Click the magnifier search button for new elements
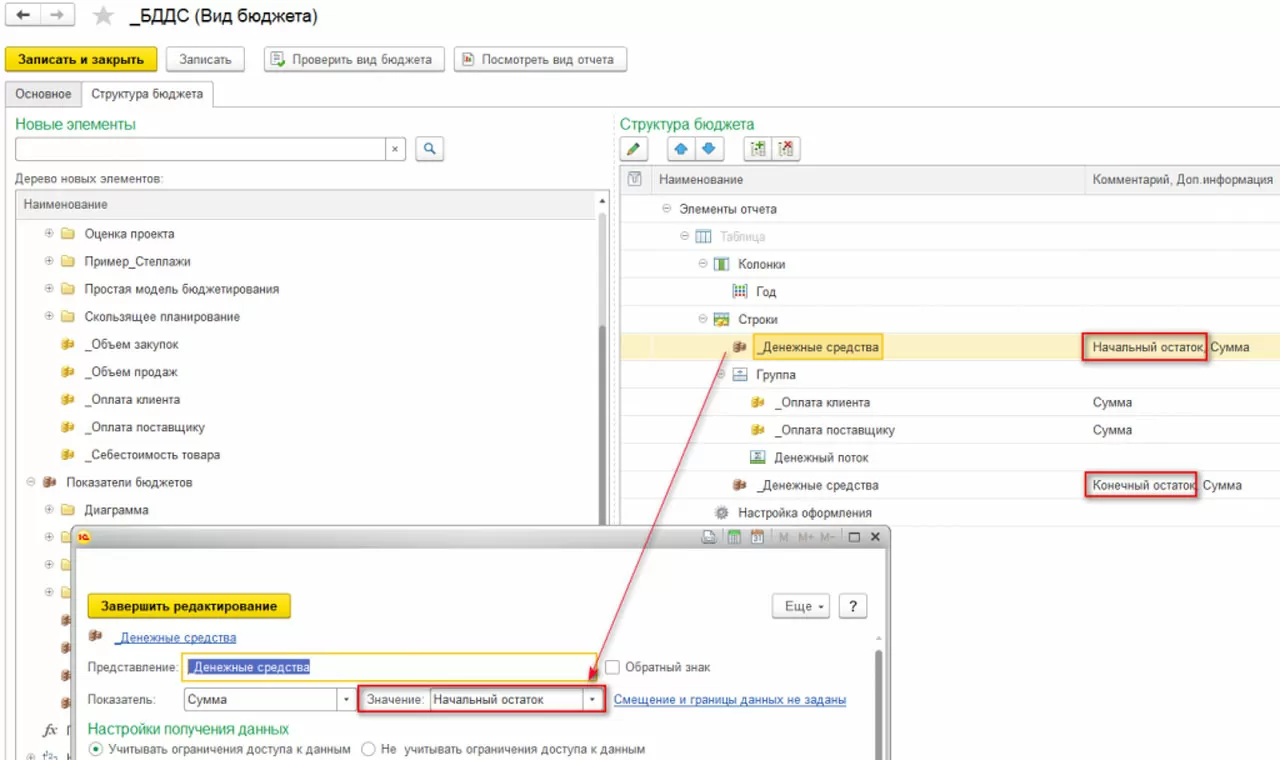 (x=429, y=149)
